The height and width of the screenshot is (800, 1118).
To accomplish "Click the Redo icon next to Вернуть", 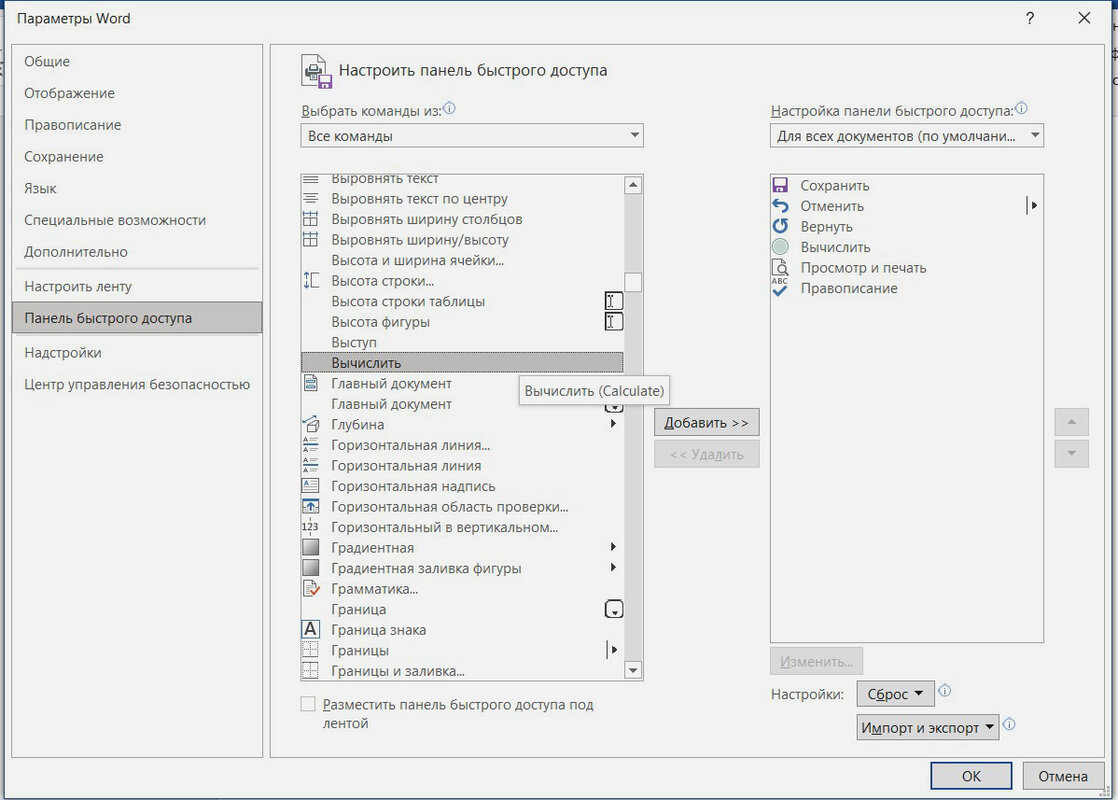I will (x=780, y=227).
